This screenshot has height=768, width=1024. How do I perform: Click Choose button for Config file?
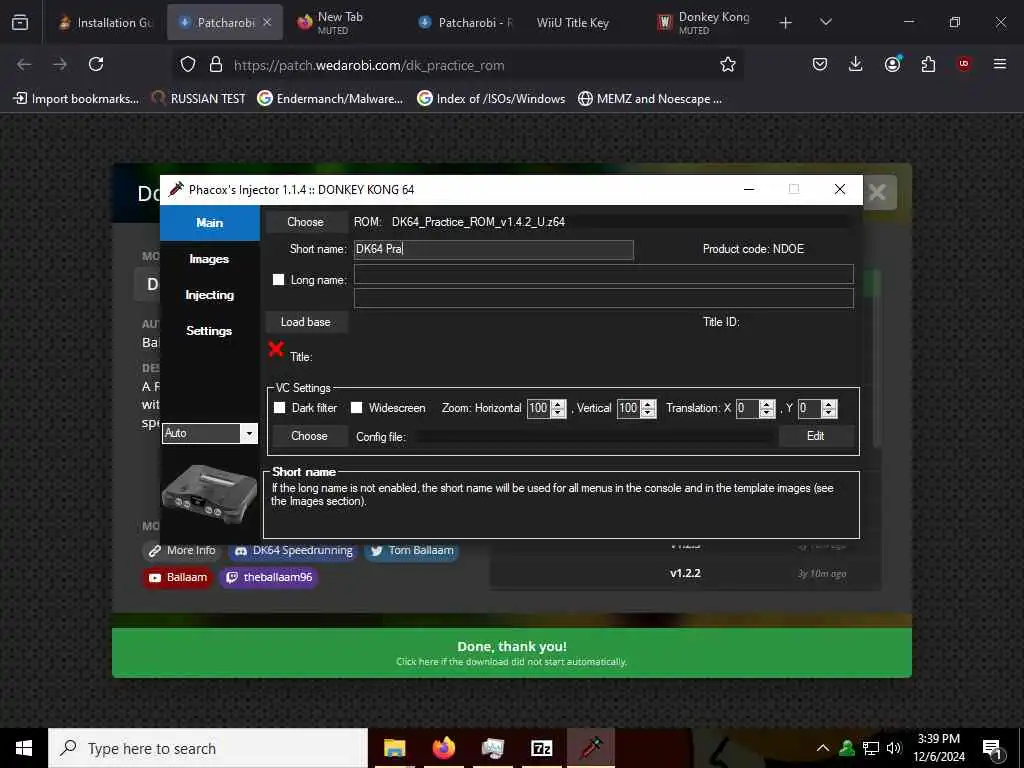tap(310, 436)
